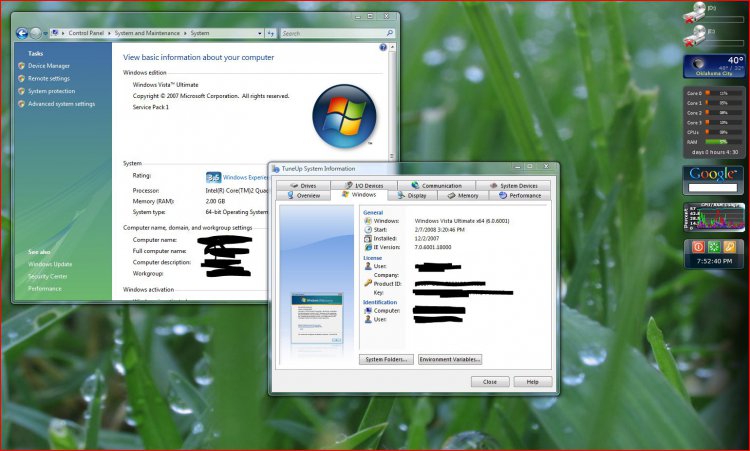Click the Windows Vista logo orb
The height and width of the screenshot is (451, 750).
tap(344, 116)
